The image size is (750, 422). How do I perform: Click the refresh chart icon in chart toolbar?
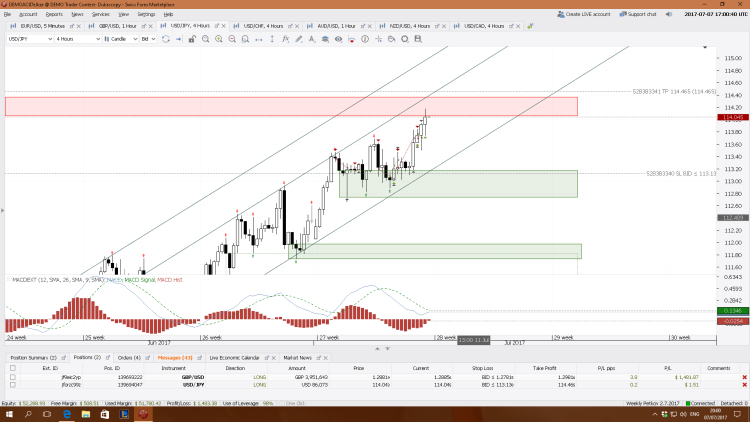(x=165, y=39)
